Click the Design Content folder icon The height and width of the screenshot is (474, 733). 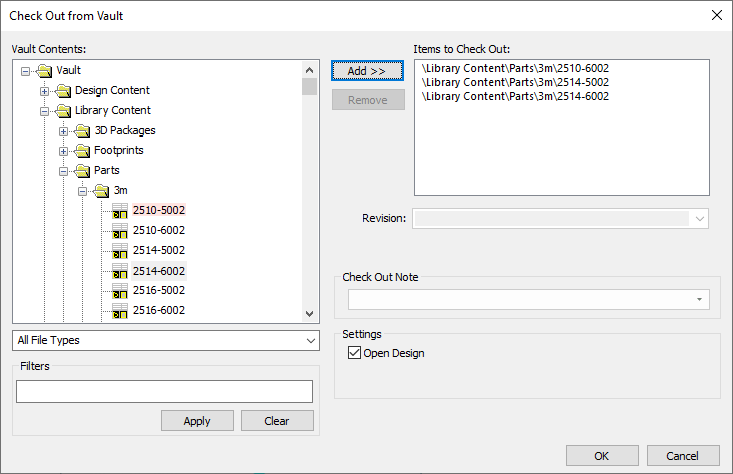tap(64, 91)
